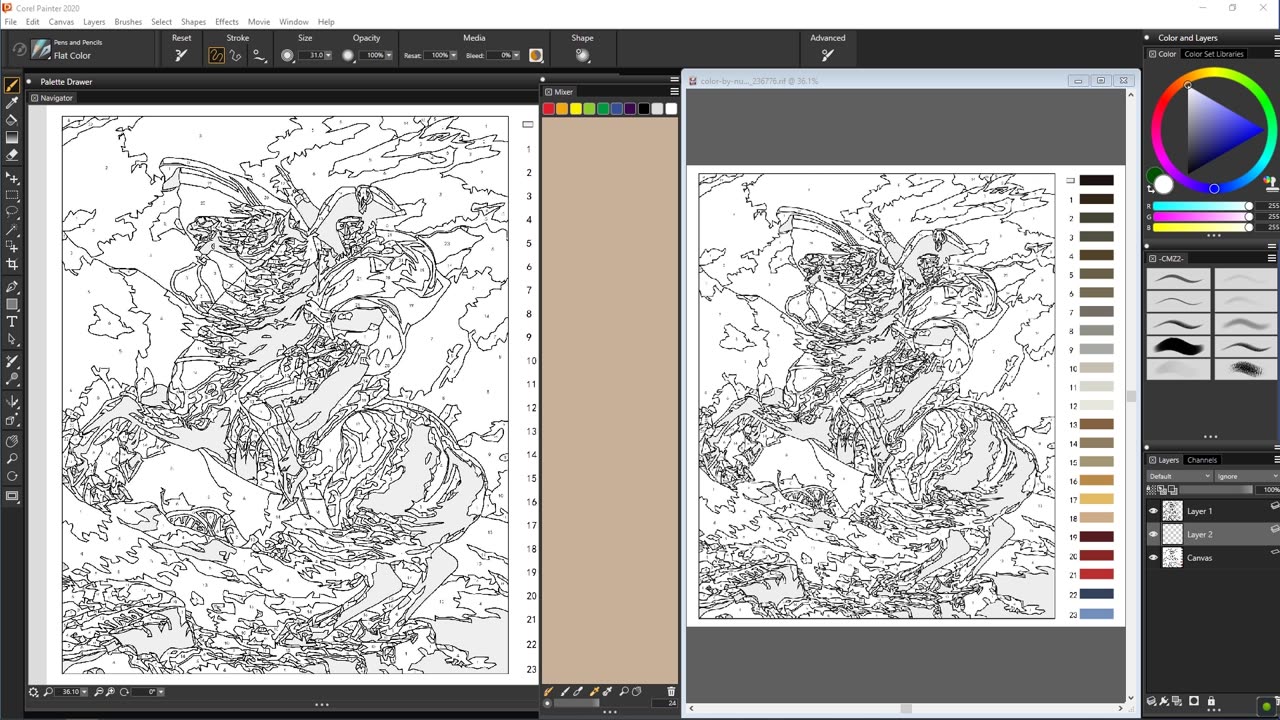The height and width of the screenshot is (720, 1280).
Task: Click the New Layer Mask icon
Action: [1195, 701]
